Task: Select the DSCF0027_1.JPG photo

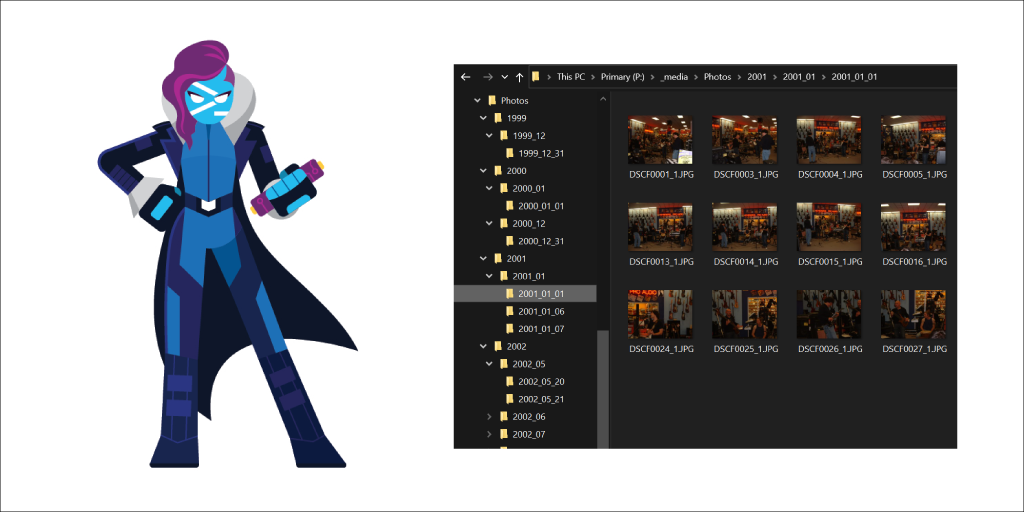Action: click(x=912, y=314)
